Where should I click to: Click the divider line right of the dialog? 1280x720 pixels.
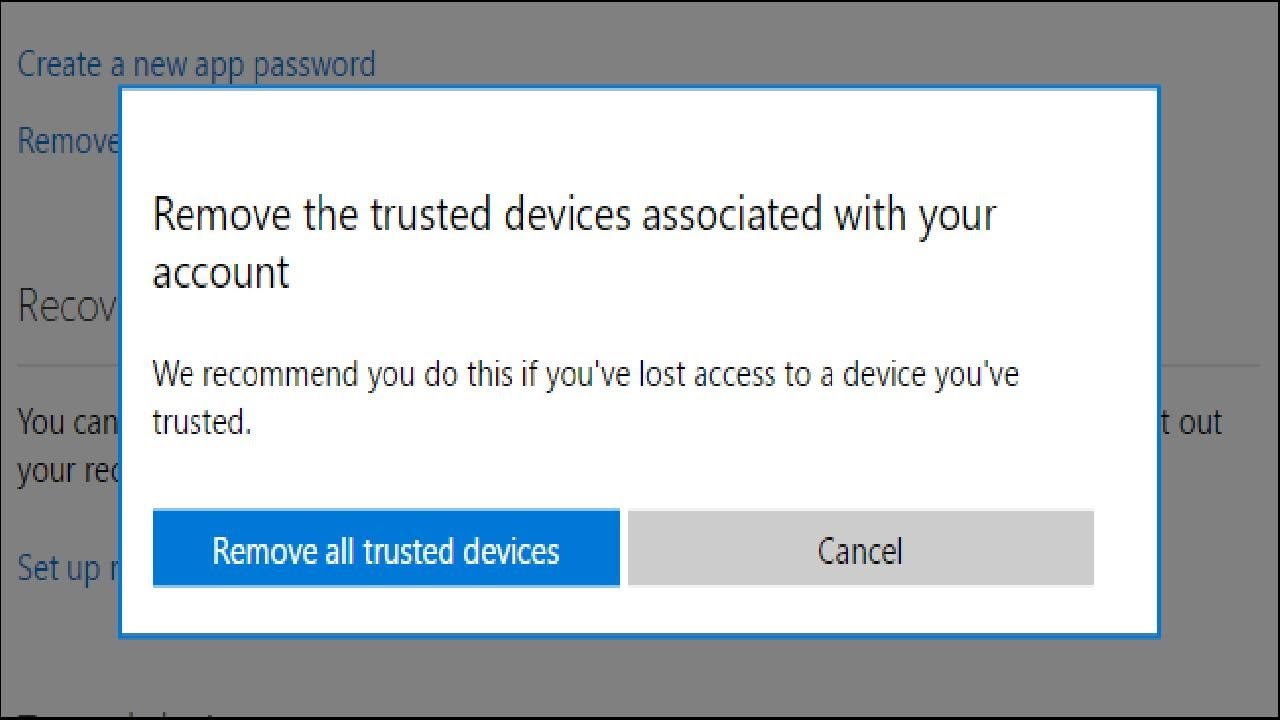[x=1208, y=365]
